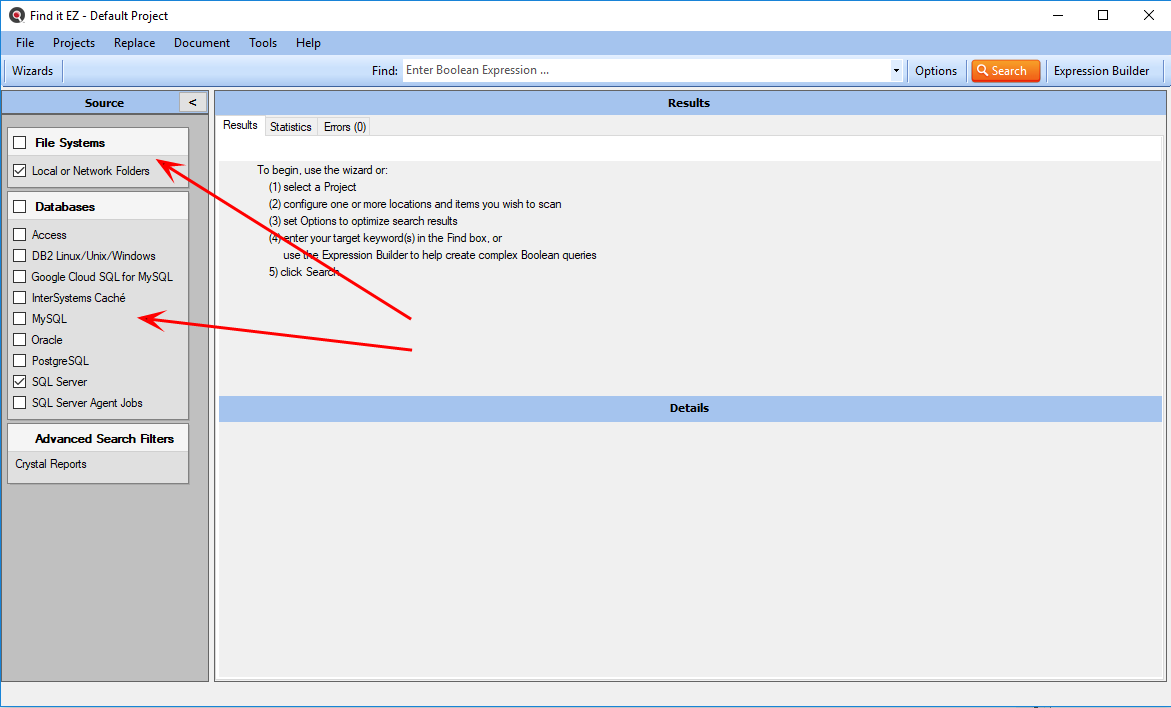1171x708 pixels.
Task: Click the Find Boolean expression input field
Action: click(647, 70)
